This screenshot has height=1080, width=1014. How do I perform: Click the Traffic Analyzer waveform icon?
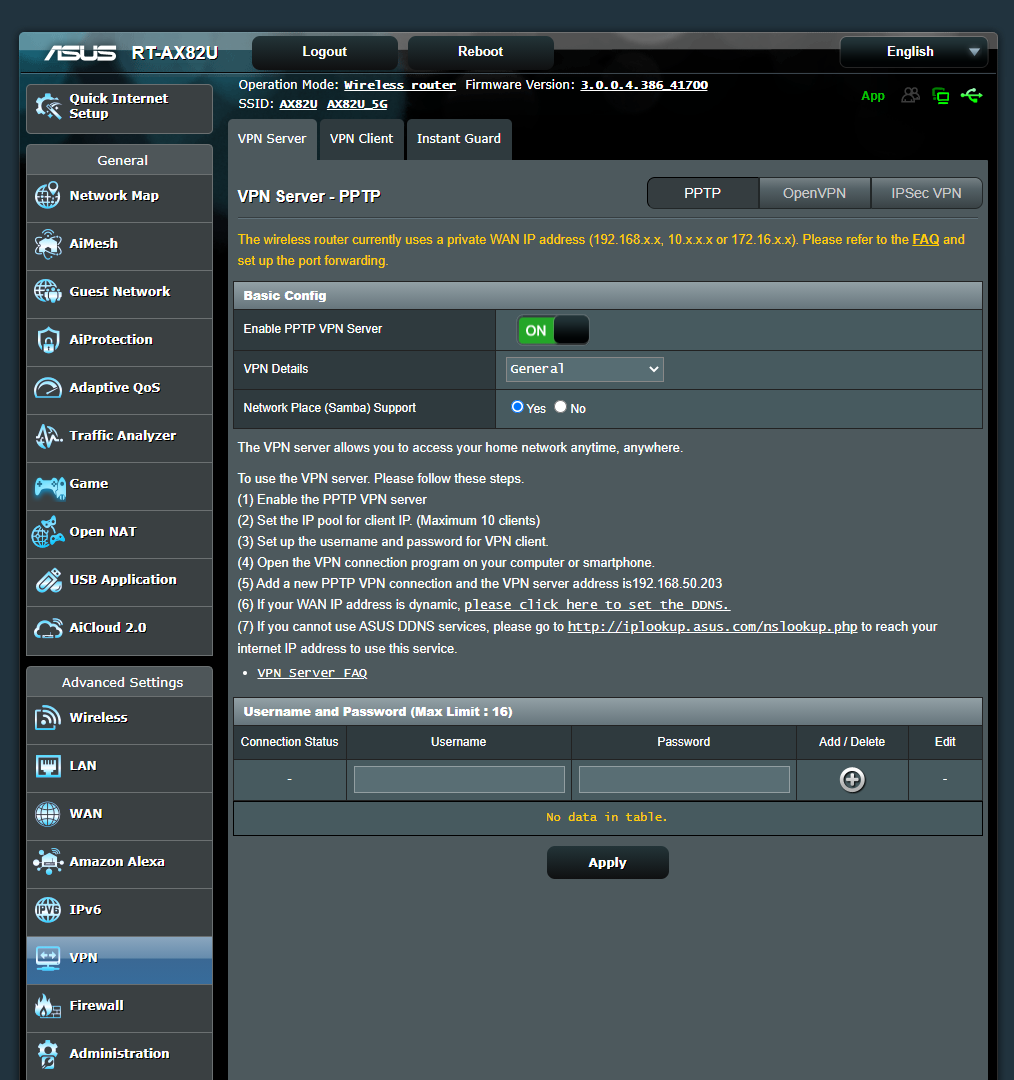click(x=48, y=435)
